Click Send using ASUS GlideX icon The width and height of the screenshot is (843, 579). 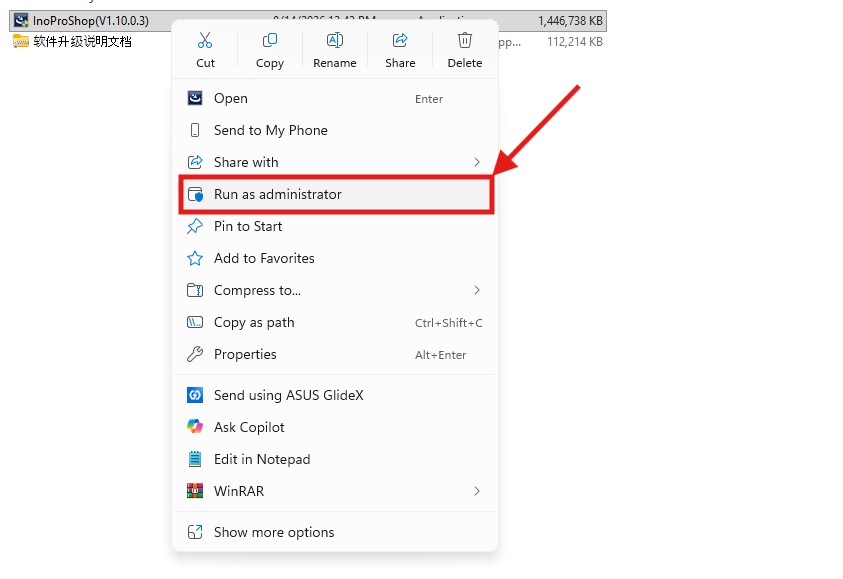coord(195,395)
